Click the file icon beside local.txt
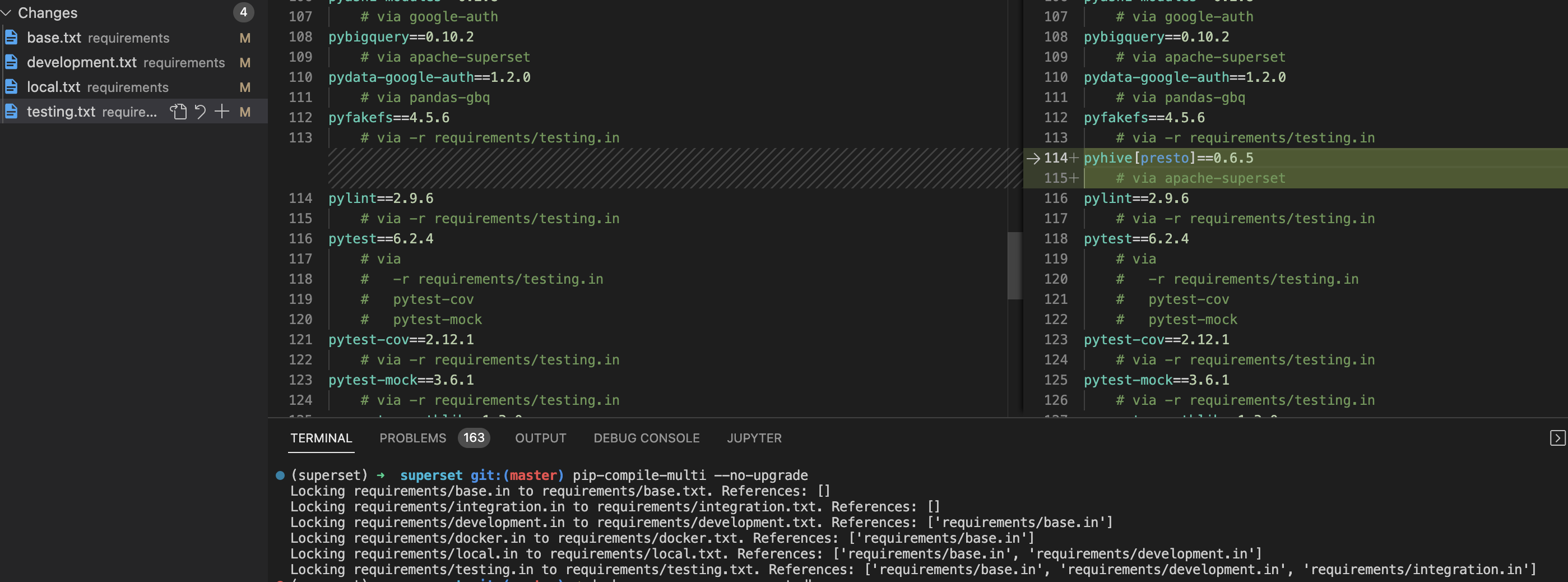Screen dimensions: 1568x582 (12, 87)
